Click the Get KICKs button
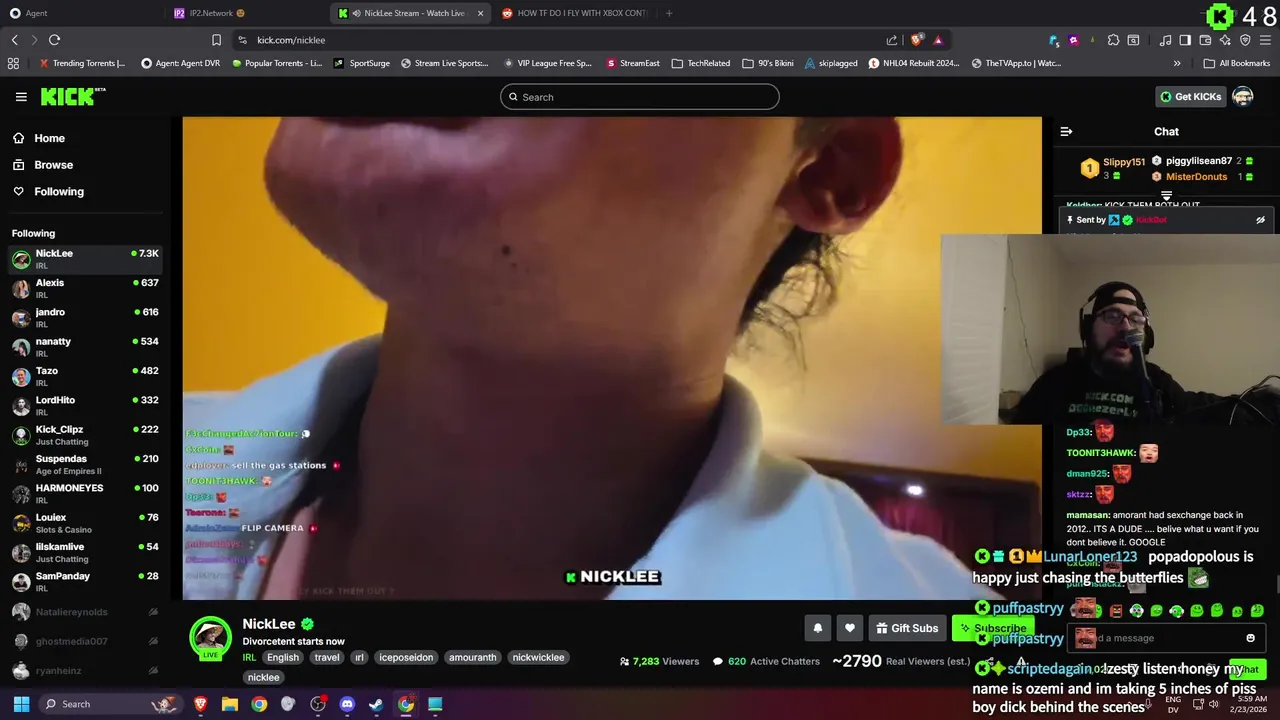The image size is (1280, 720). click(x=1190, y=97)
